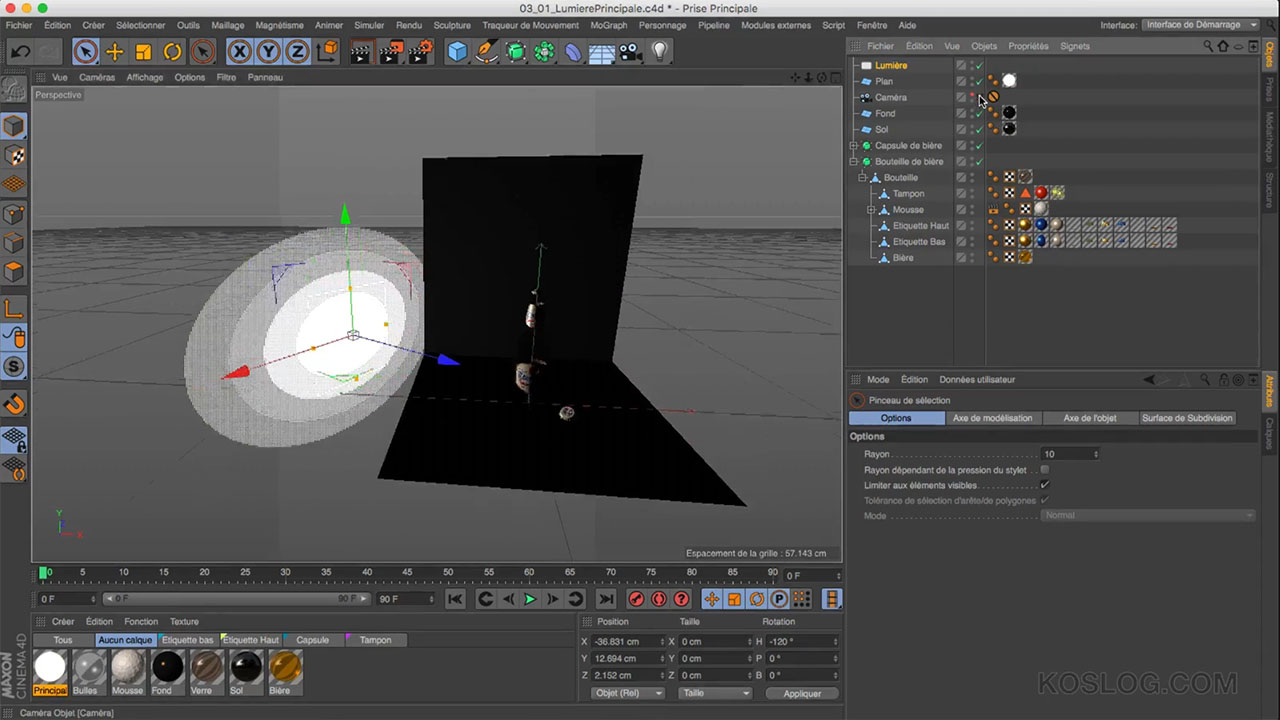Image resolution: width=1280 pixels, height=720 pixels.
Task: Select the Move tool in the toolbar
Action: (x=114, y=52)
